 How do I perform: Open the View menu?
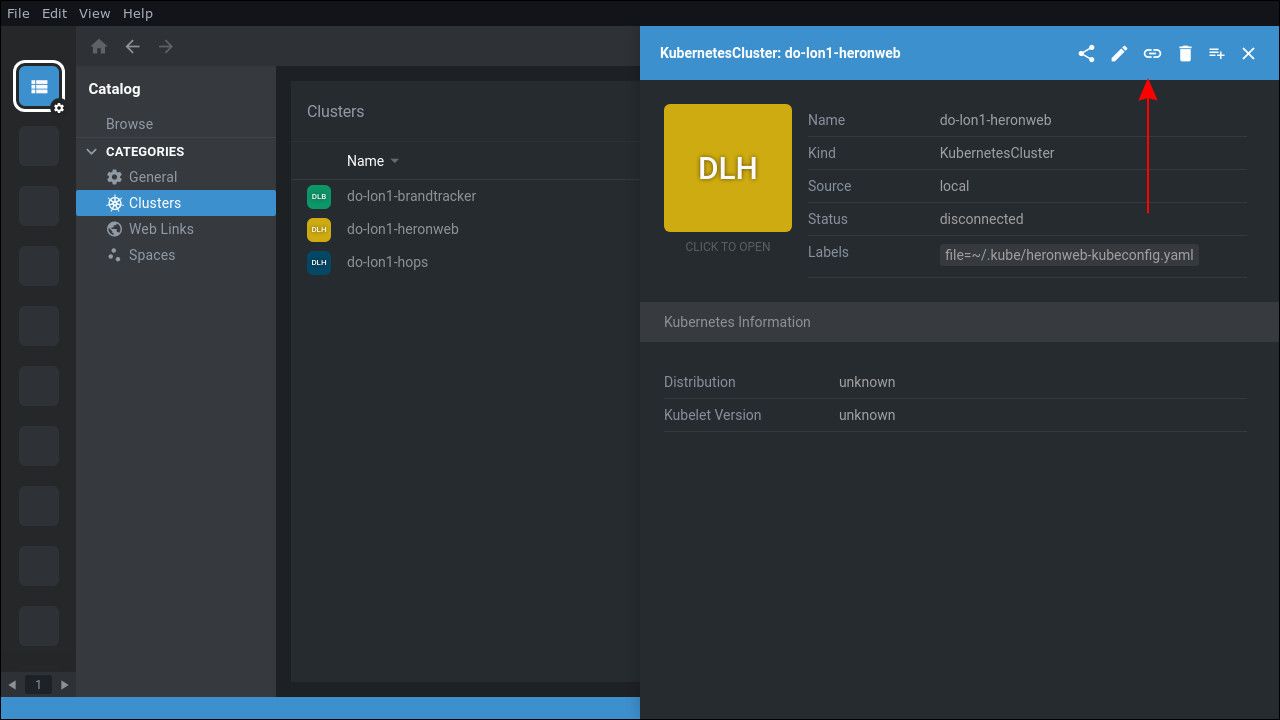click(94, 13)
